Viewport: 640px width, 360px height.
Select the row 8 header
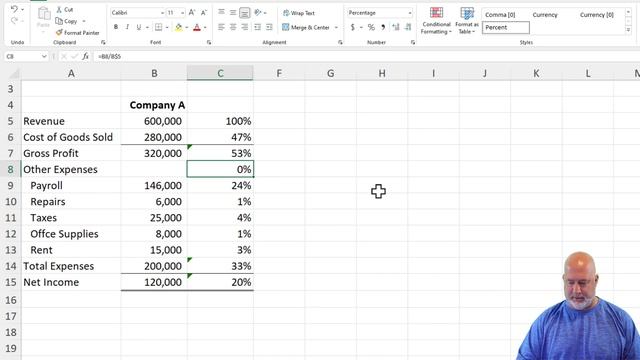[10, 169]
